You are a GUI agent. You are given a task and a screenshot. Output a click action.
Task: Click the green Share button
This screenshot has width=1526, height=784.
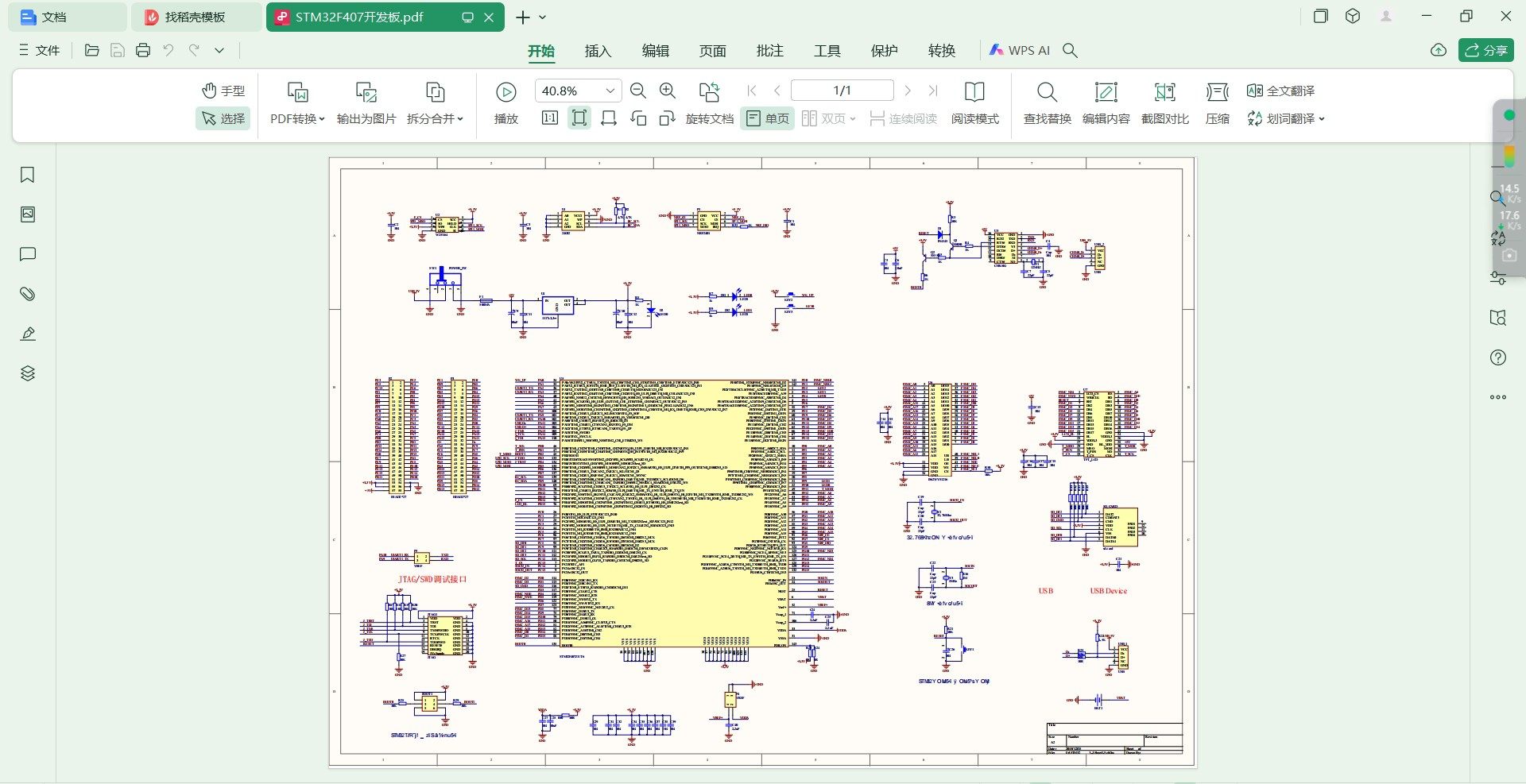click(1485, 50)
